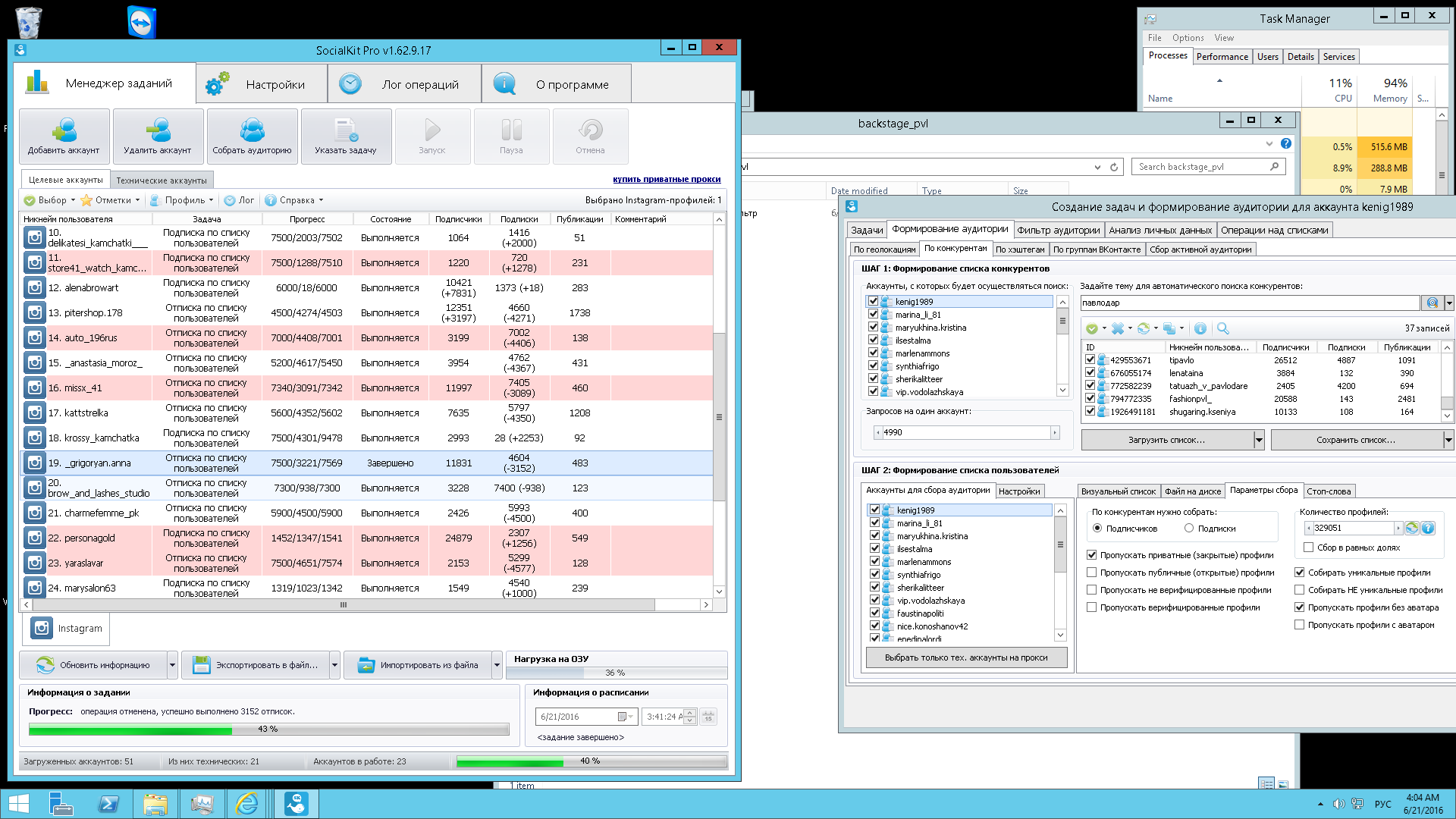Toggle Пропускать публичные (открытые) профили
The height and width of the screenshot is (819, 1456).
tap(1092, 573)
